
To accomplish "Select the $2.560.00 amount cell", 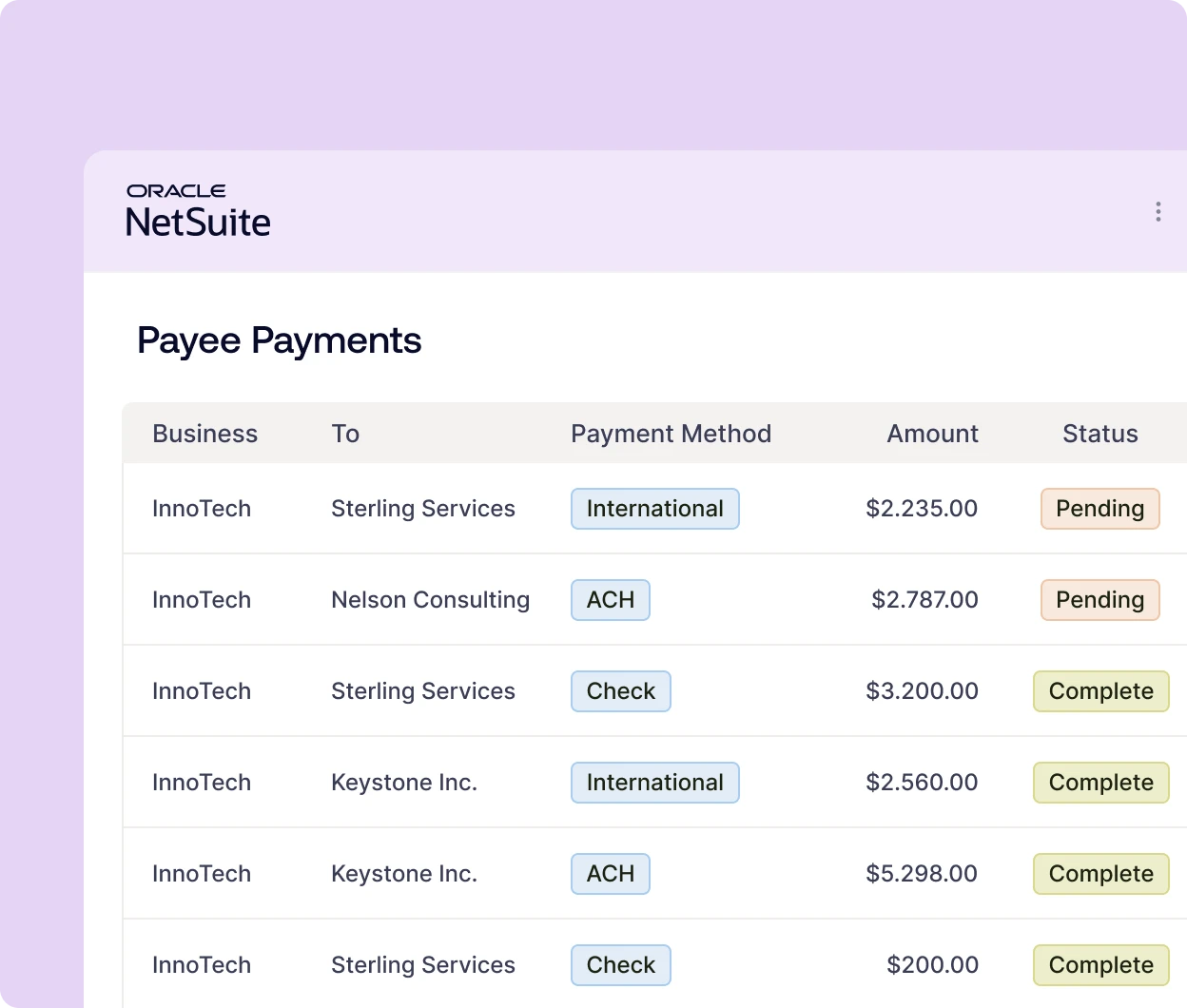I will tap(921, 783).
